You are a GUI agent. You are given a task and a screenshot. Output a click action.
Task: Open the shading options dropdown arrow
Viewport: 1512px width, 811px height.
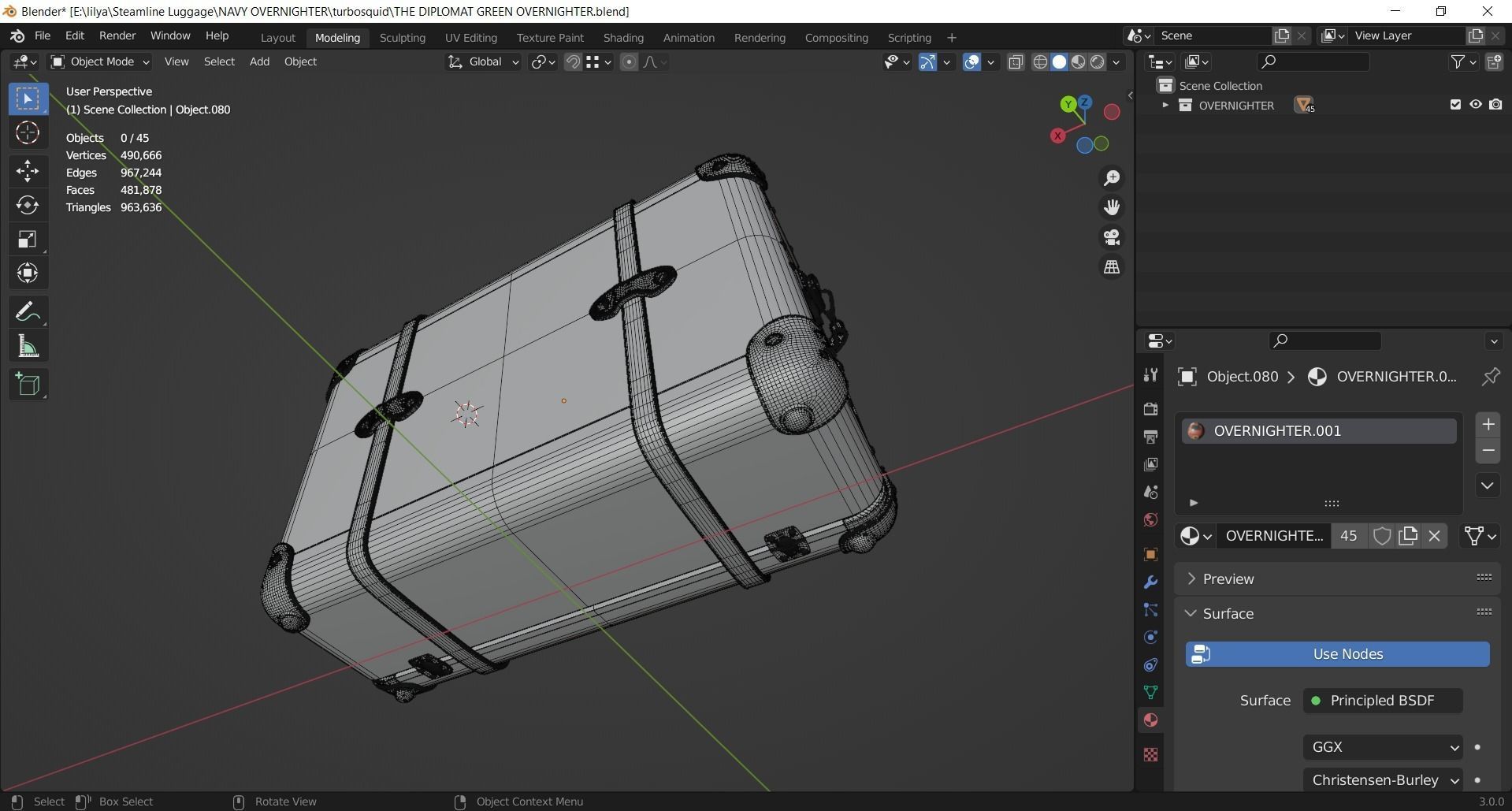coord(1116,61)
